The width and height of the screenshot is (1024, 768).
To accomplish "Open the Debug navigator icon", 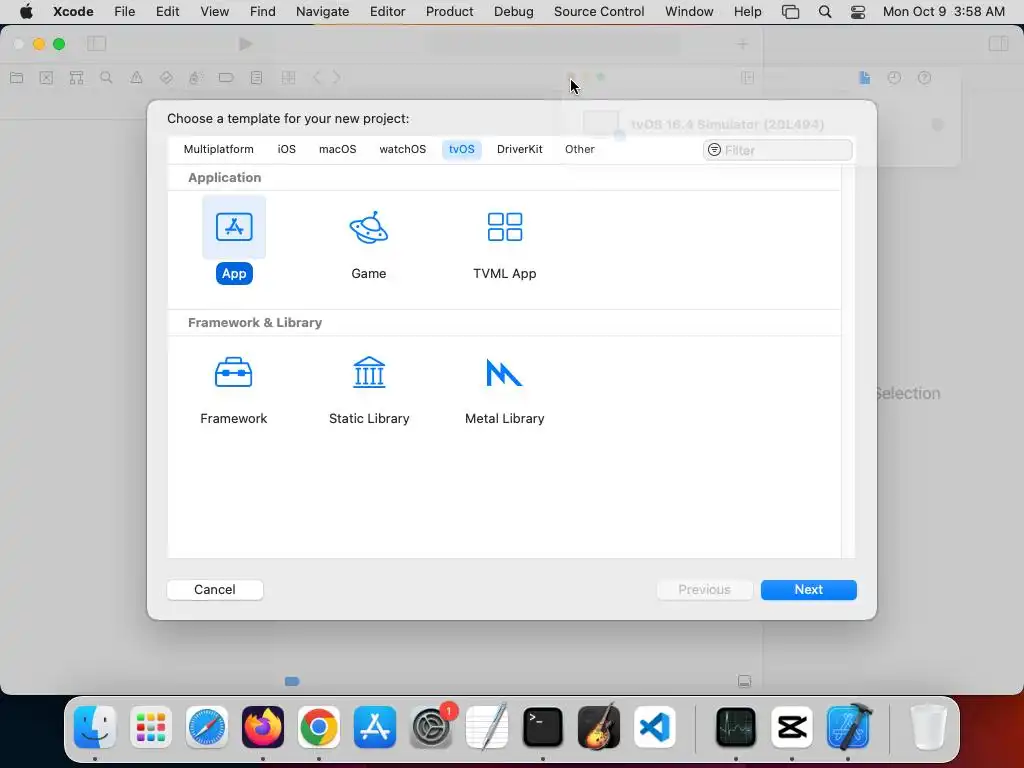I will [195, 78].
